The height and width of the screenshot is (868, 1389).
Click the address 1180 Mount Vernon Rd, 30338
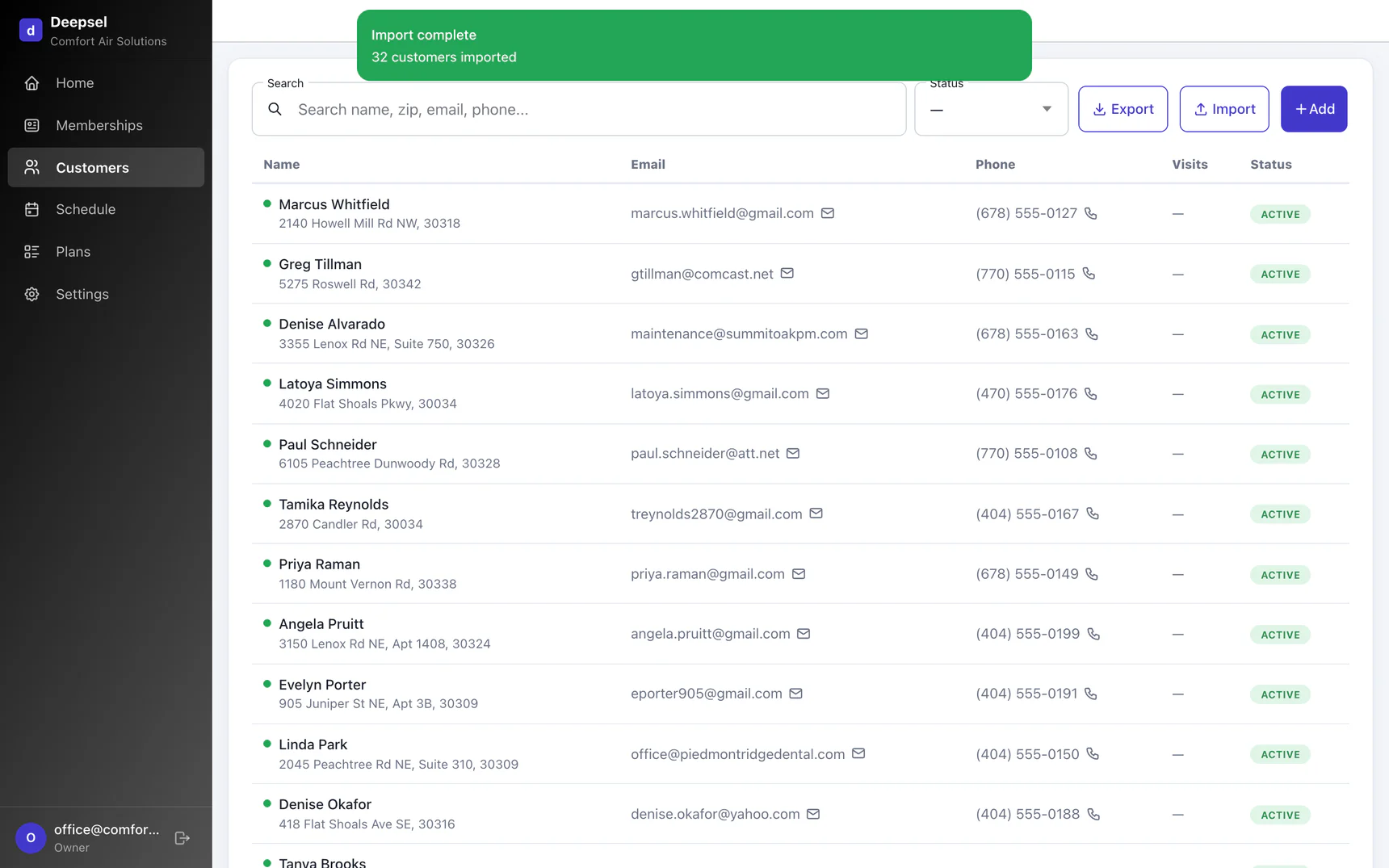(x=367, y=584)
